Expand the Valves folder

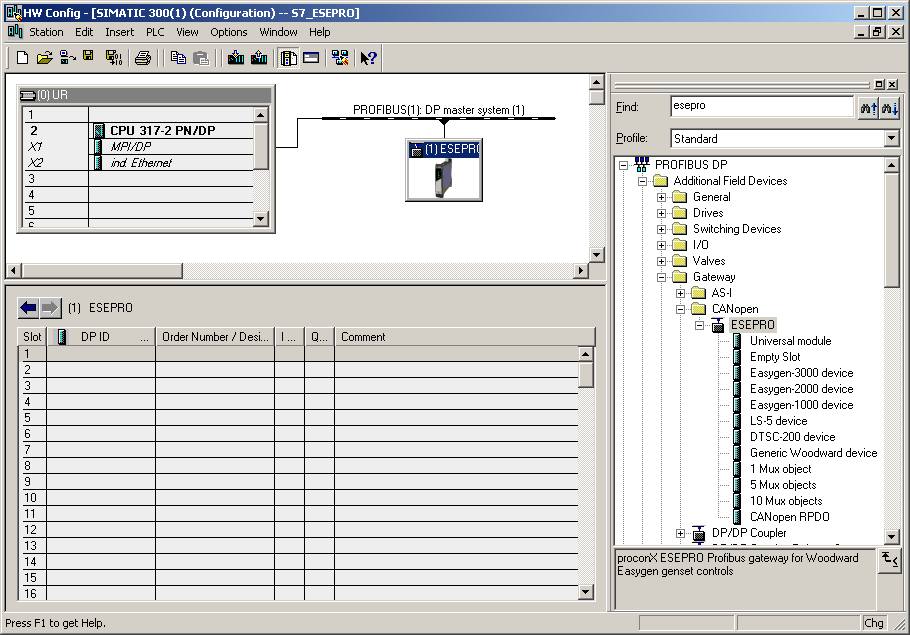[x=661, y=261]
